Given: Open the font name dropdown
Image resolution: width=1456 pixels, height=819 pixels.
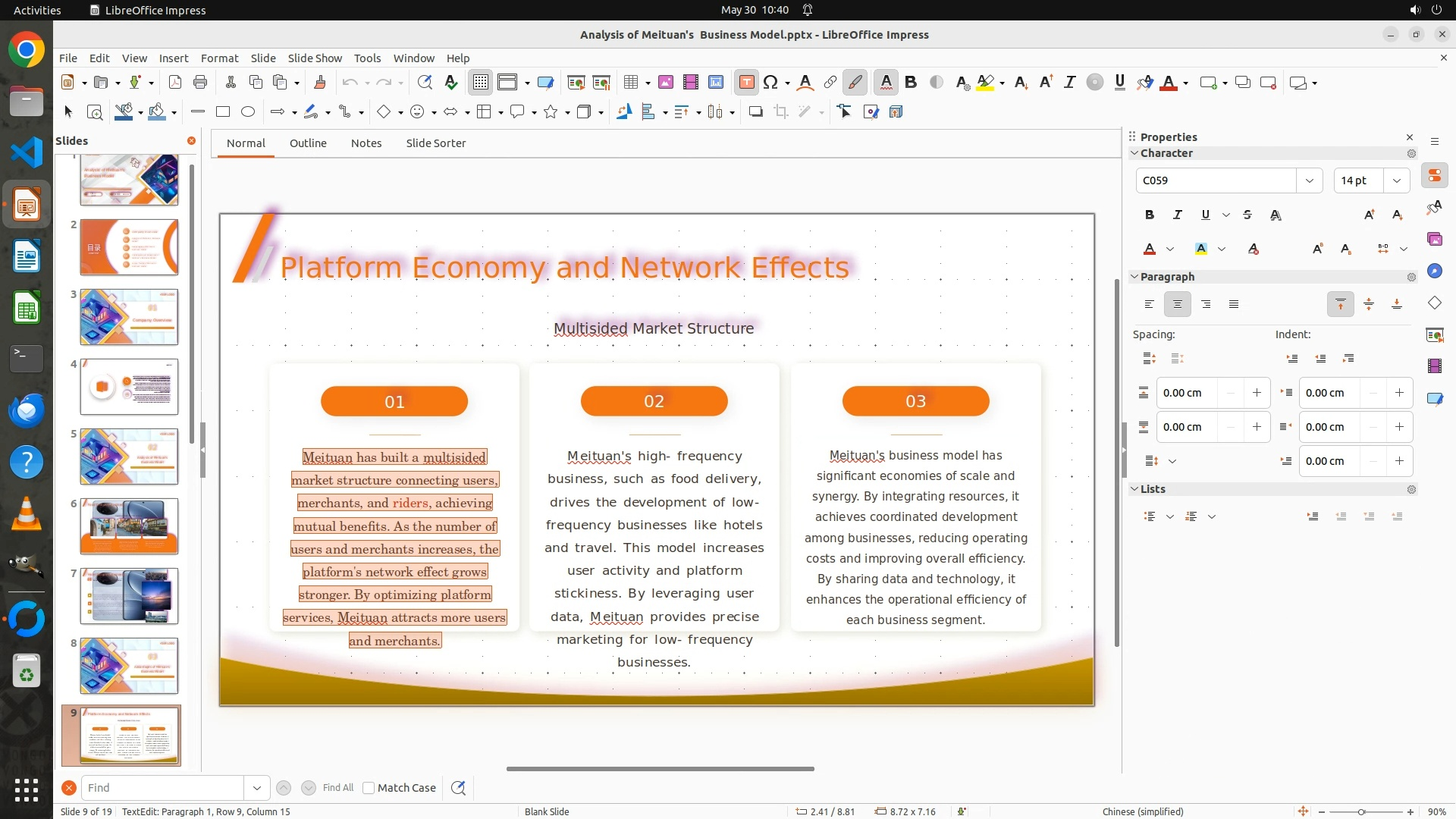Looking at the screenshot, I should pos(1309,180).
